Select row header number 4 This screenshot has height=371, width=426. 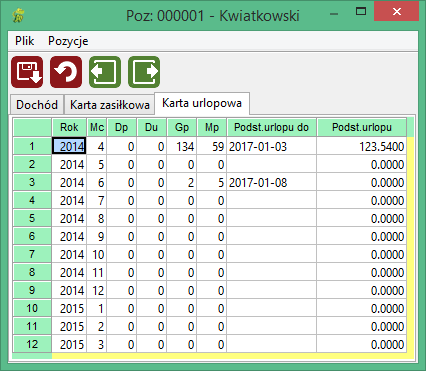(x=32, y=200)
